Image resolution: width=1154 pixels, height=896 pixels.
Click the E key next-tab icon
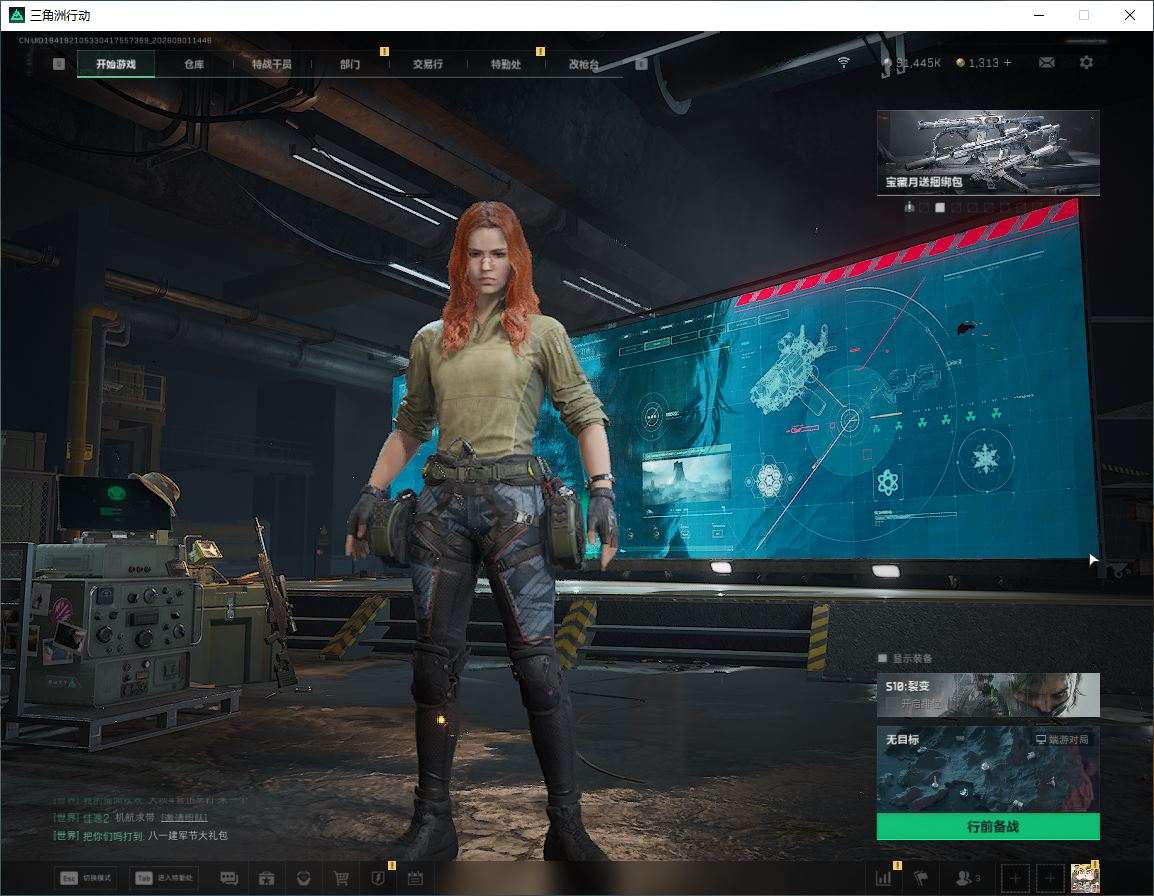pos(641,64)
